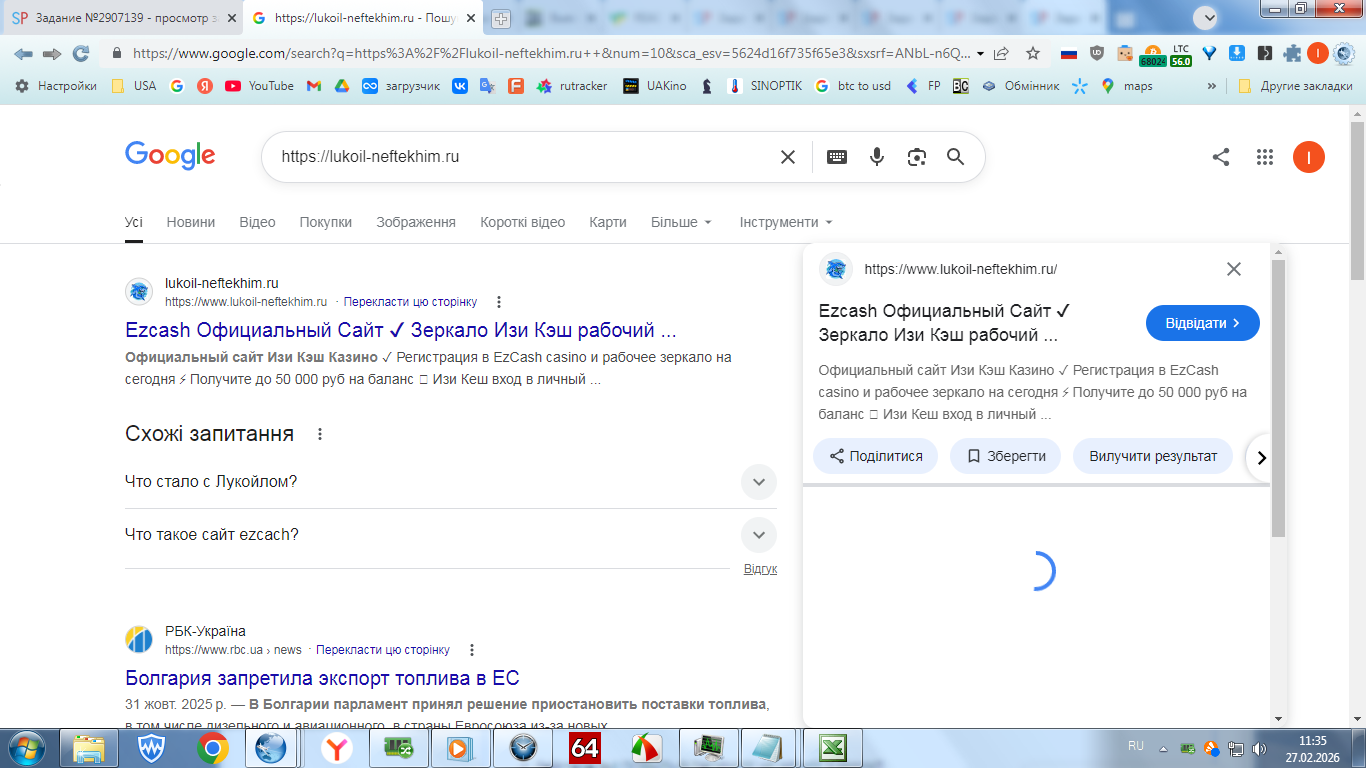Open the system volume speaker icon
This screenshot has width=1366, height=768.
click(1257, 748)
